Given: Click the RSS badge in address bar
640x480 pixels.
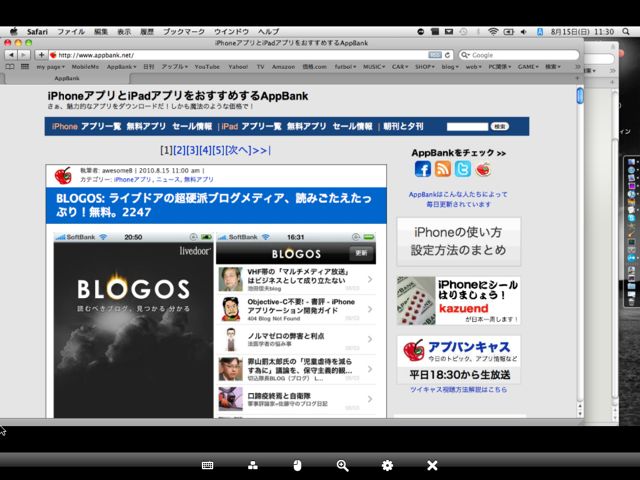Looking at the screenshot, I should point(435,55).
